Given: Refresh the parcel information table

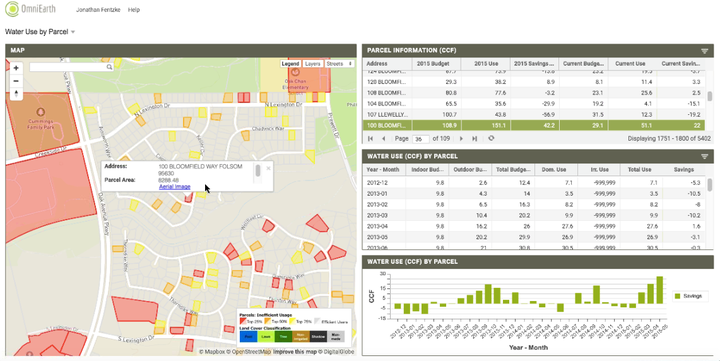Looking at the screenshot, I should click(491, 138).
